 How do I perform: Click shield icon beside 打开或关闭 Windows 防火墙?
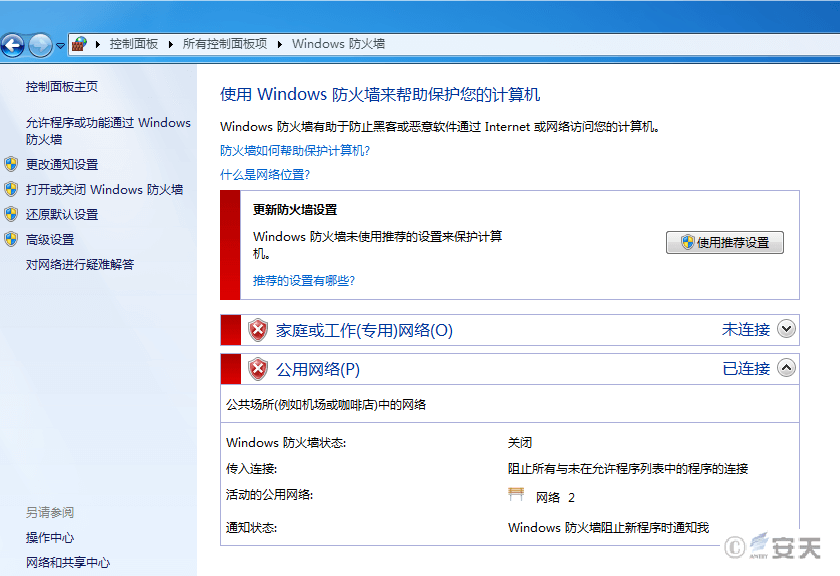click(x=11, y=189)
